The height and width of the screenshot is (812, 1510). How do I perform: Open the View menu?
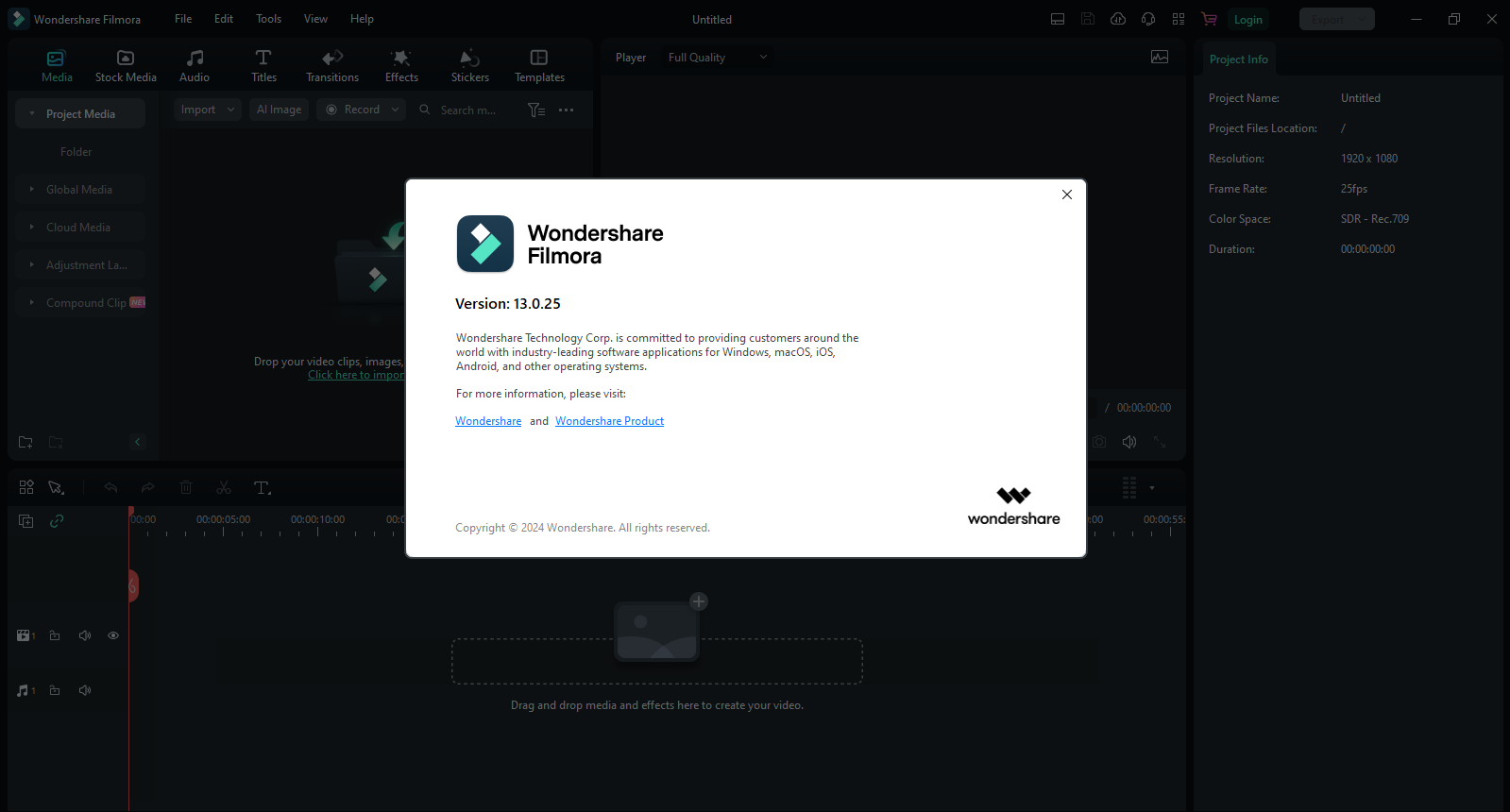point(315,19)
